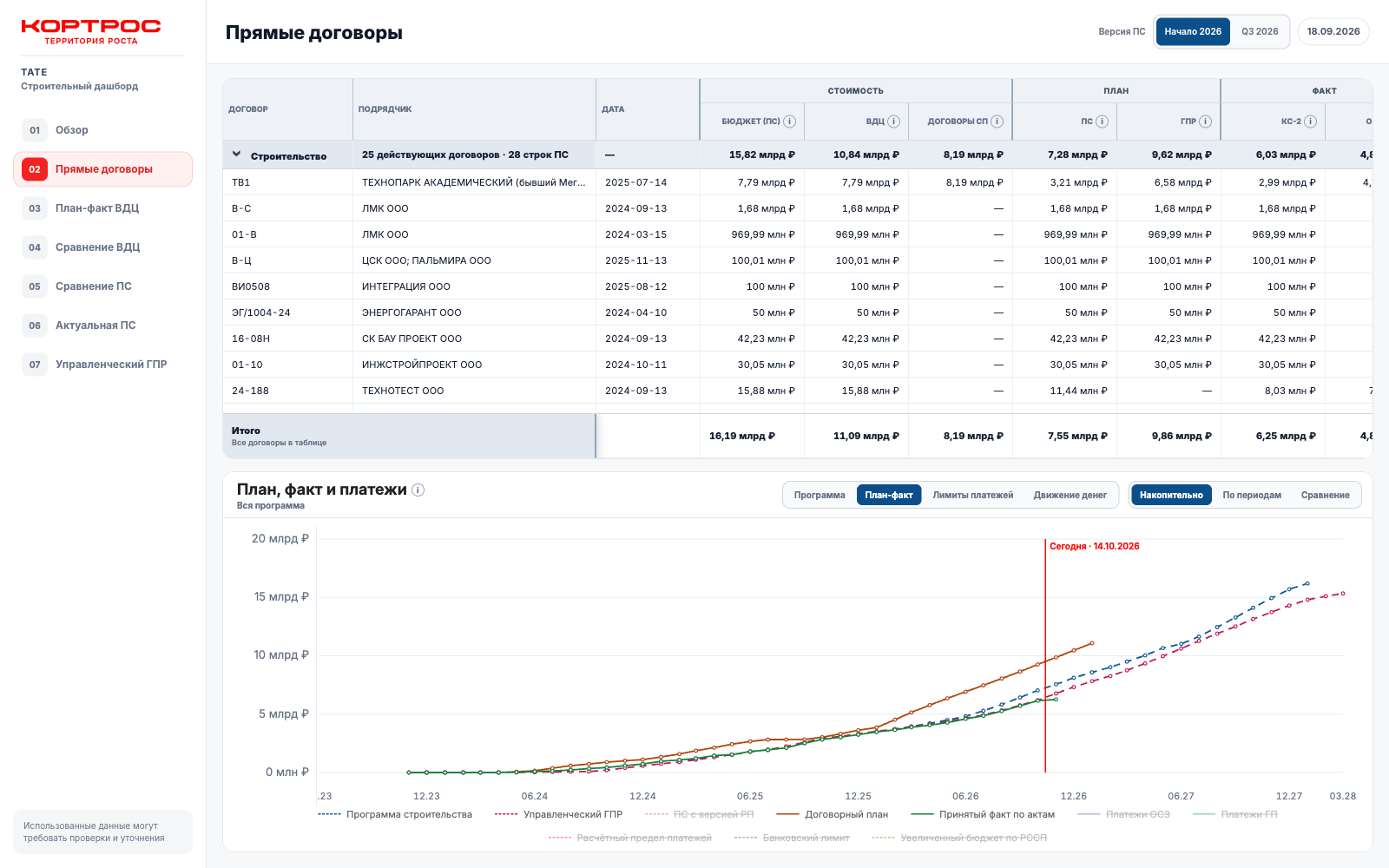Click the Сегодня 14.10.2026 timeline marker

[x=1094, y=546]
